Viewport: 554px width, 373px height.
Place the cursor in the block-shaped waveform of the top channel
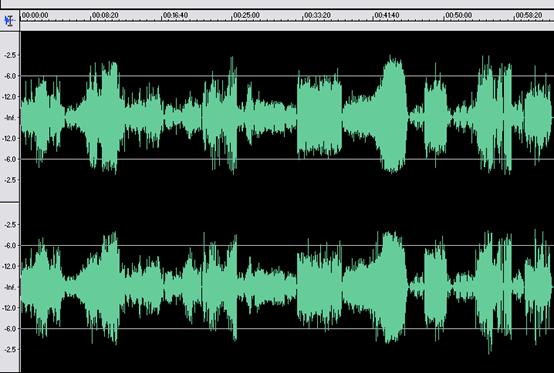pos(319,116)
